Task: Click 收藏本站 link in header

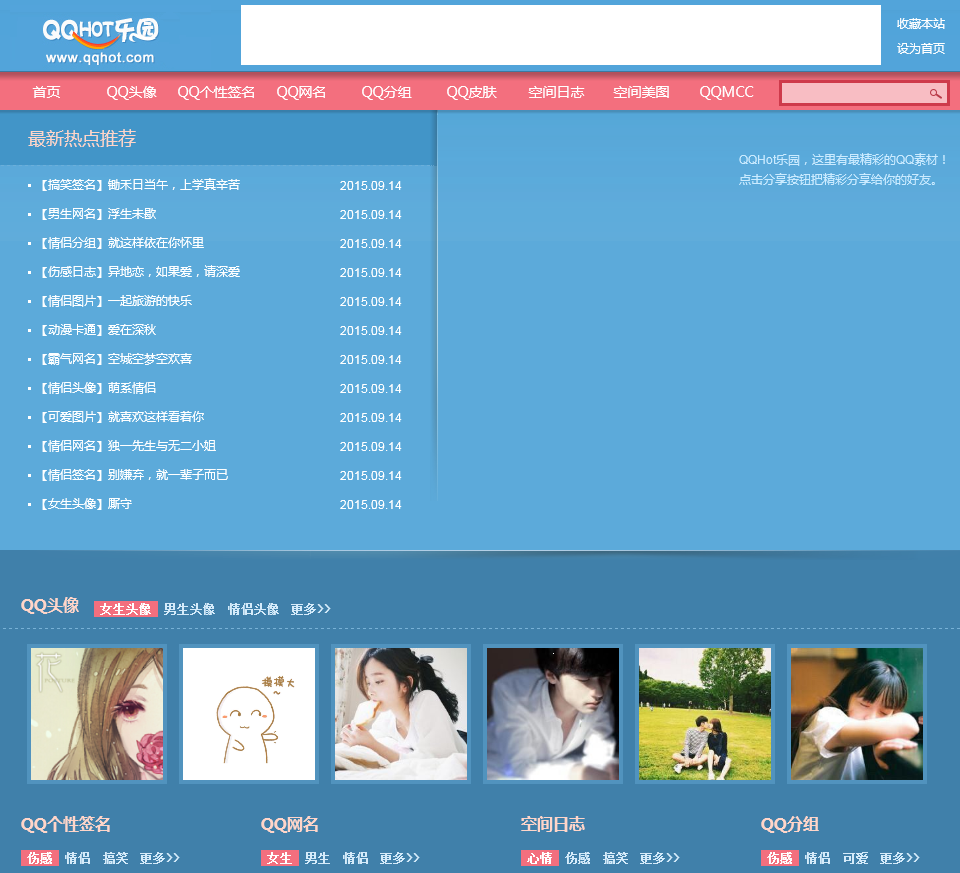Action: coord(920,24)
